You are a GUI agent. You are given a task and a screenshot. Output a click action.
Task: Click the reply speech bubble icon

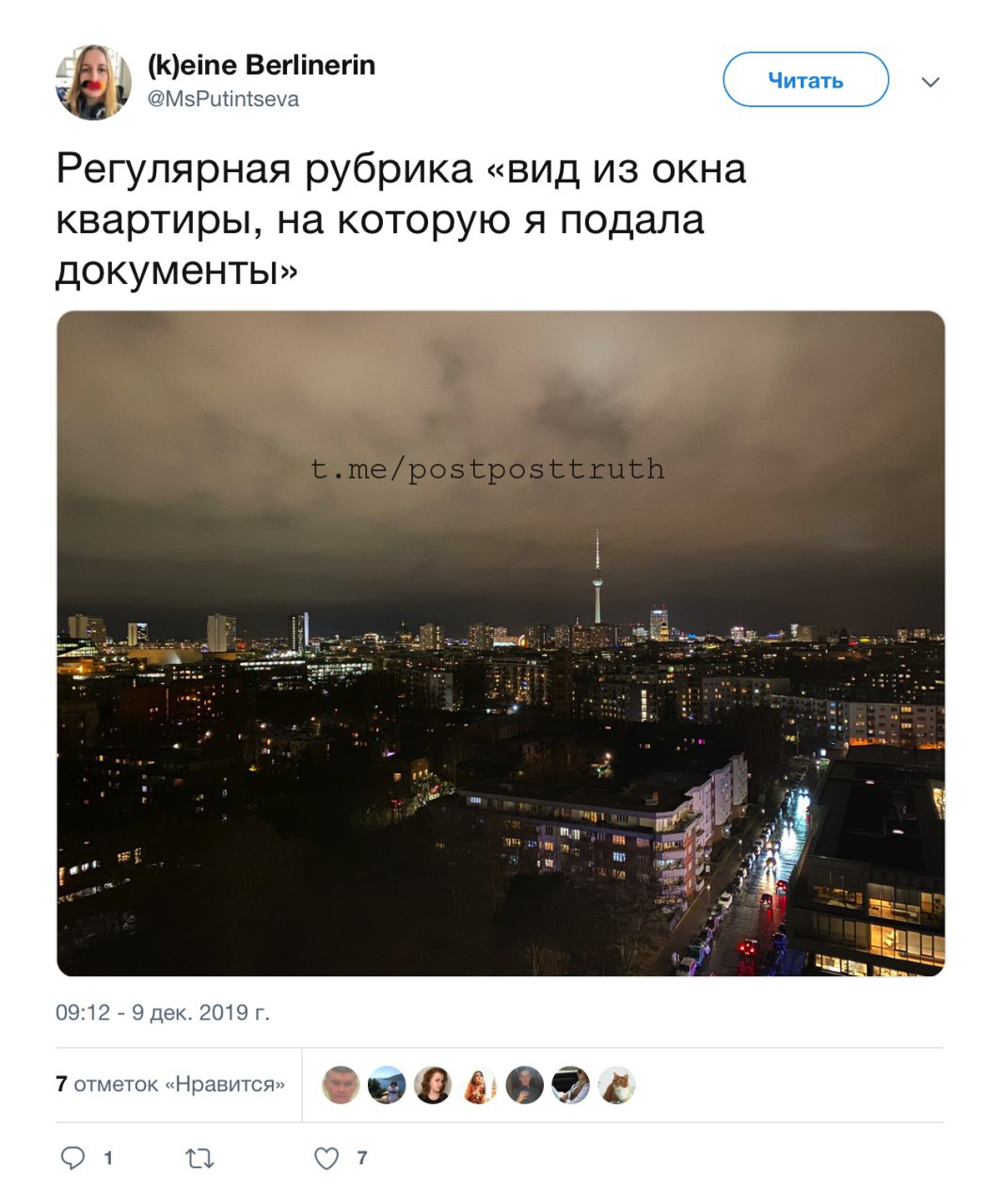73,1158
